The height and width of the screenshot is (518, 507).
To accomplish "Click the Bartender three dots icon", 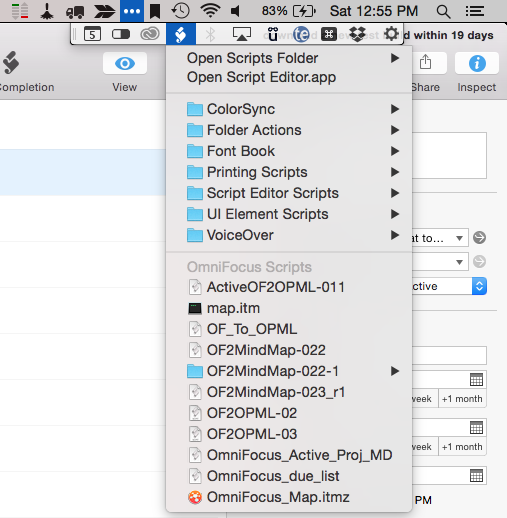I will click(x=132, y=11).
